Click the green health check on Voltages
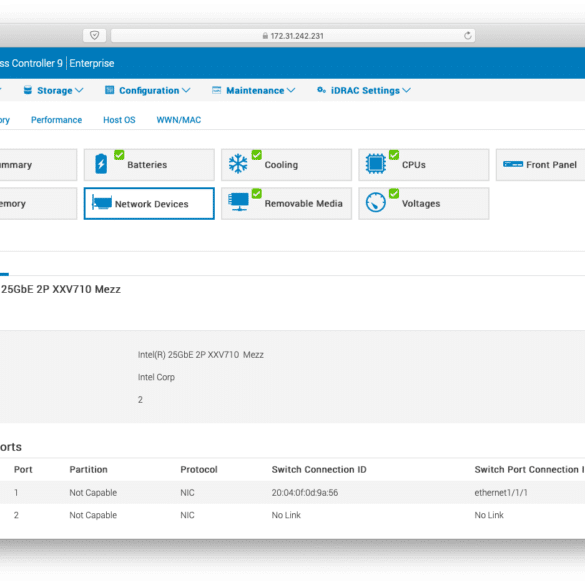This screenshot has width=585, height=585. (x=394, y=193)
